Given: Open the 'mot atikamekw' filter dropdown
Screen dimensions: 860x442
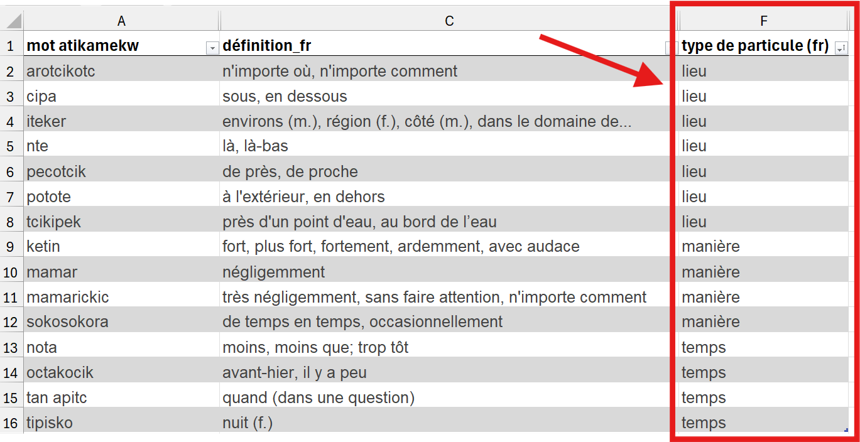Looking at the screenshot, I should tap(212, 49).
